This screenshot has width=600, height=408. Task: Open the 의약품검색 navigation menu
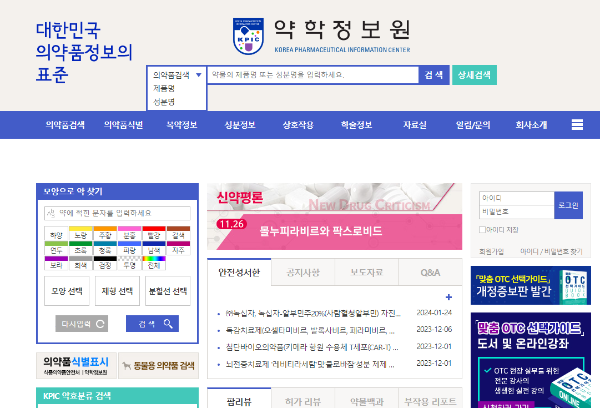click(x=65, y=125)
